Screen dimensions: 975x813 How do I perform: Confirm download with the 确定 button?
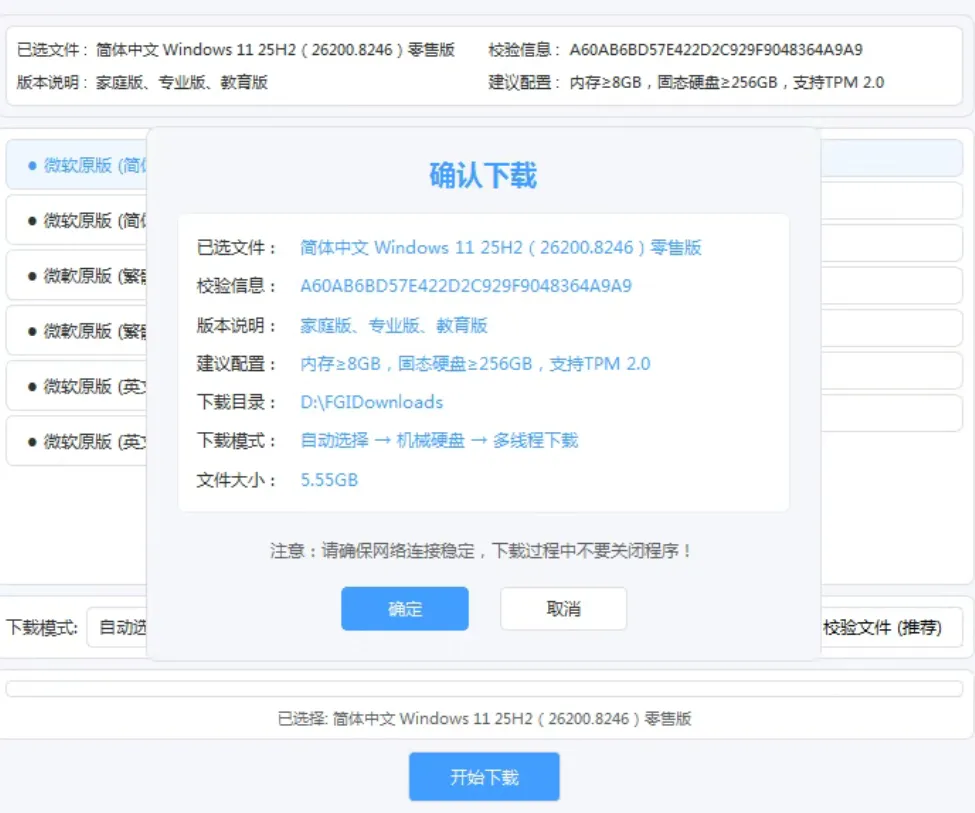405,608
